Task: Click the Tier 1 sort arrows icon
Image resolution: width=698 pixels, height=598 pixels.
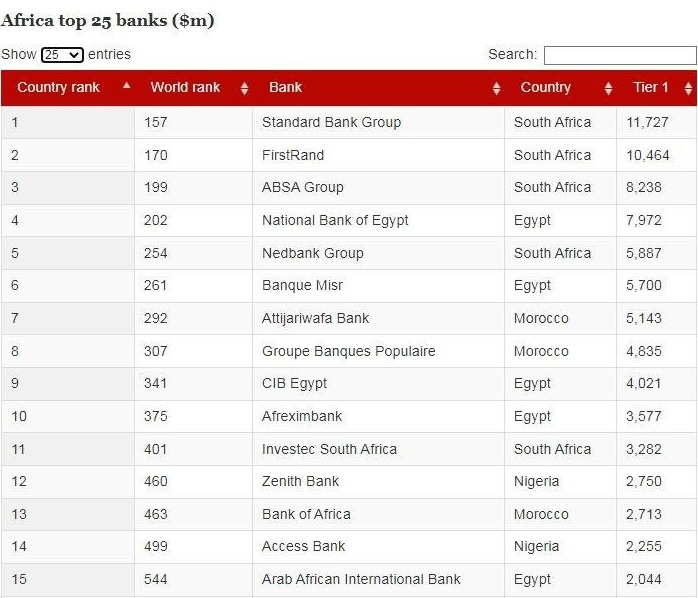Action: pos(689,88)
